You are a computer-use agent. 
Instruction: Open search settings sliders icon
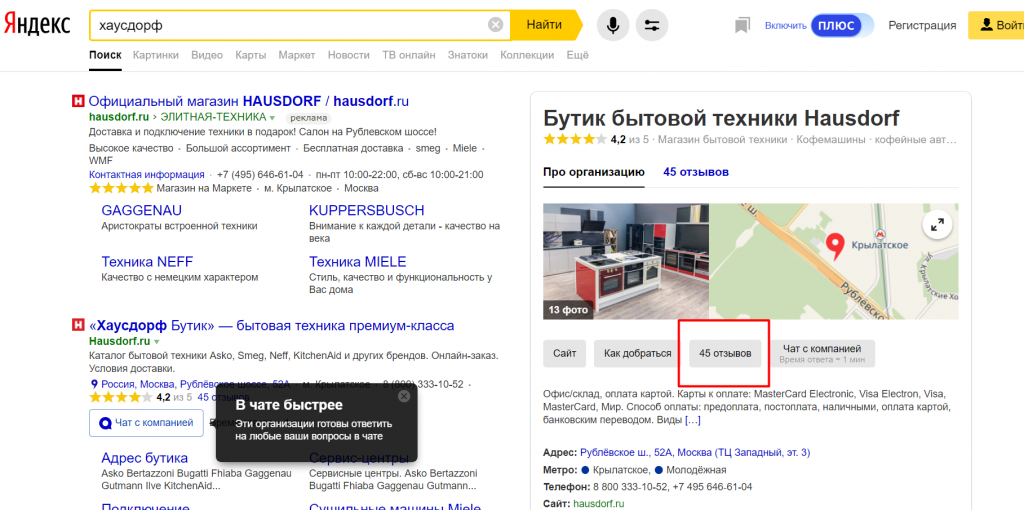coord(652,25)
